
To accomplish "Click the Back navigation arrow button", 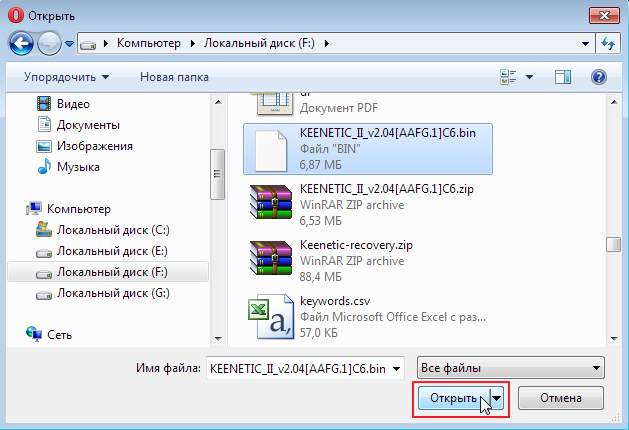I will point(21,43).
